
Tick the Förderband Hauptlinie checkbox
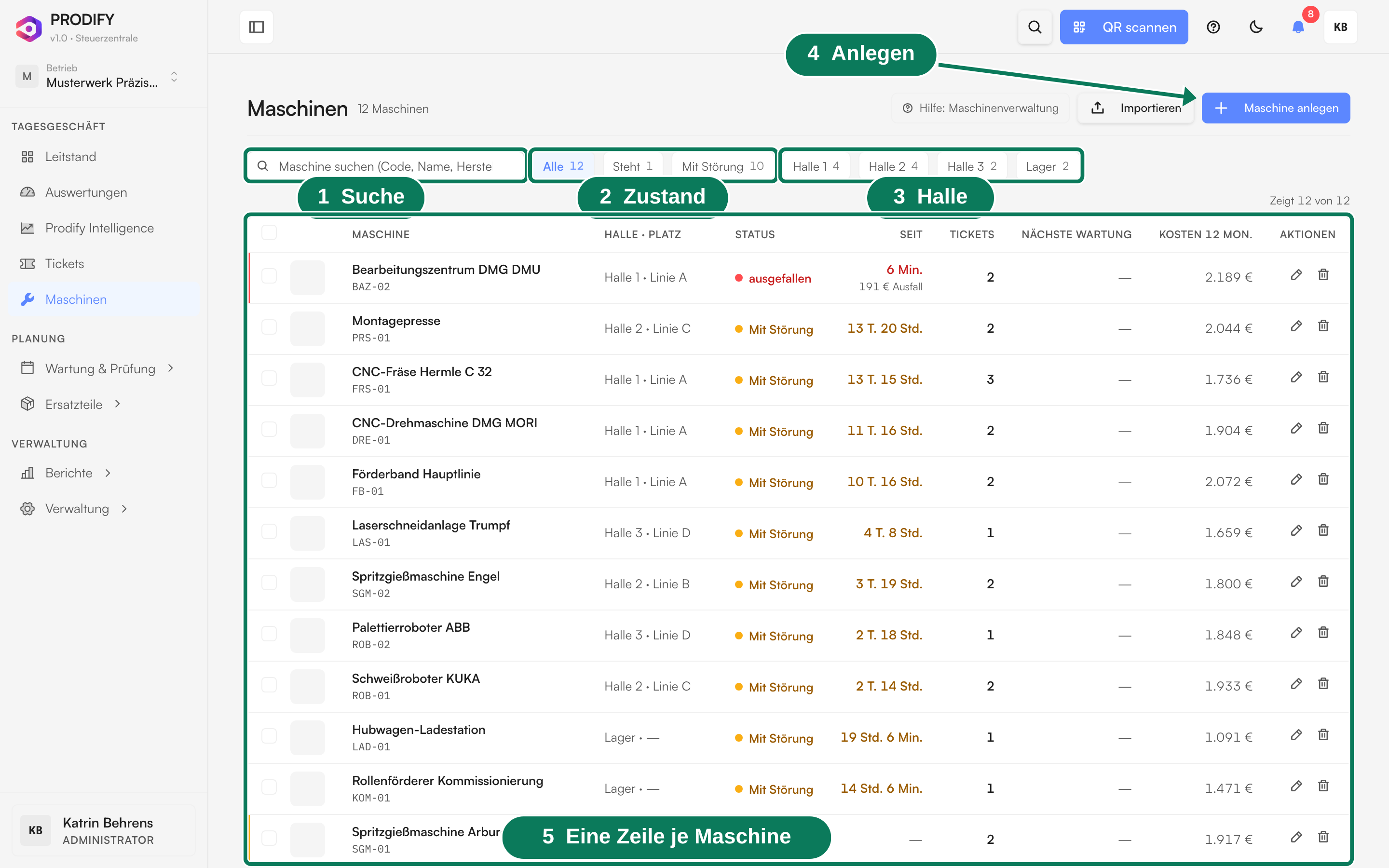[269, 480]
